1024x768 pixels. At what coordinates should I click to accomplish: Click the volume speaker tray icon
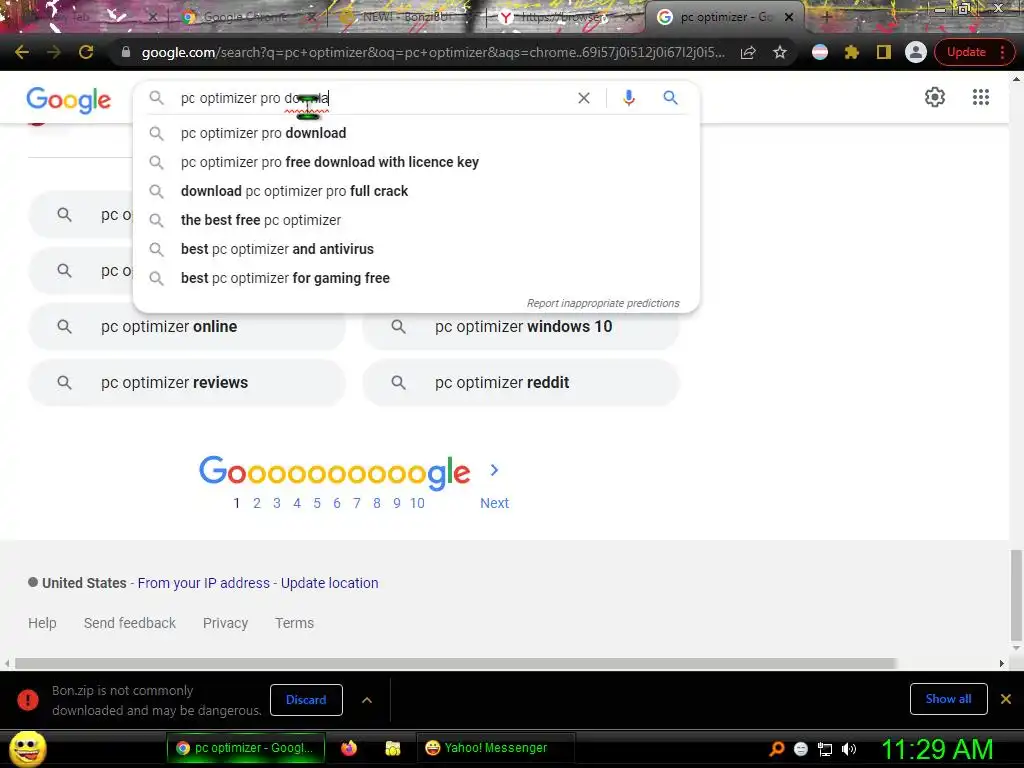(849, 749)
